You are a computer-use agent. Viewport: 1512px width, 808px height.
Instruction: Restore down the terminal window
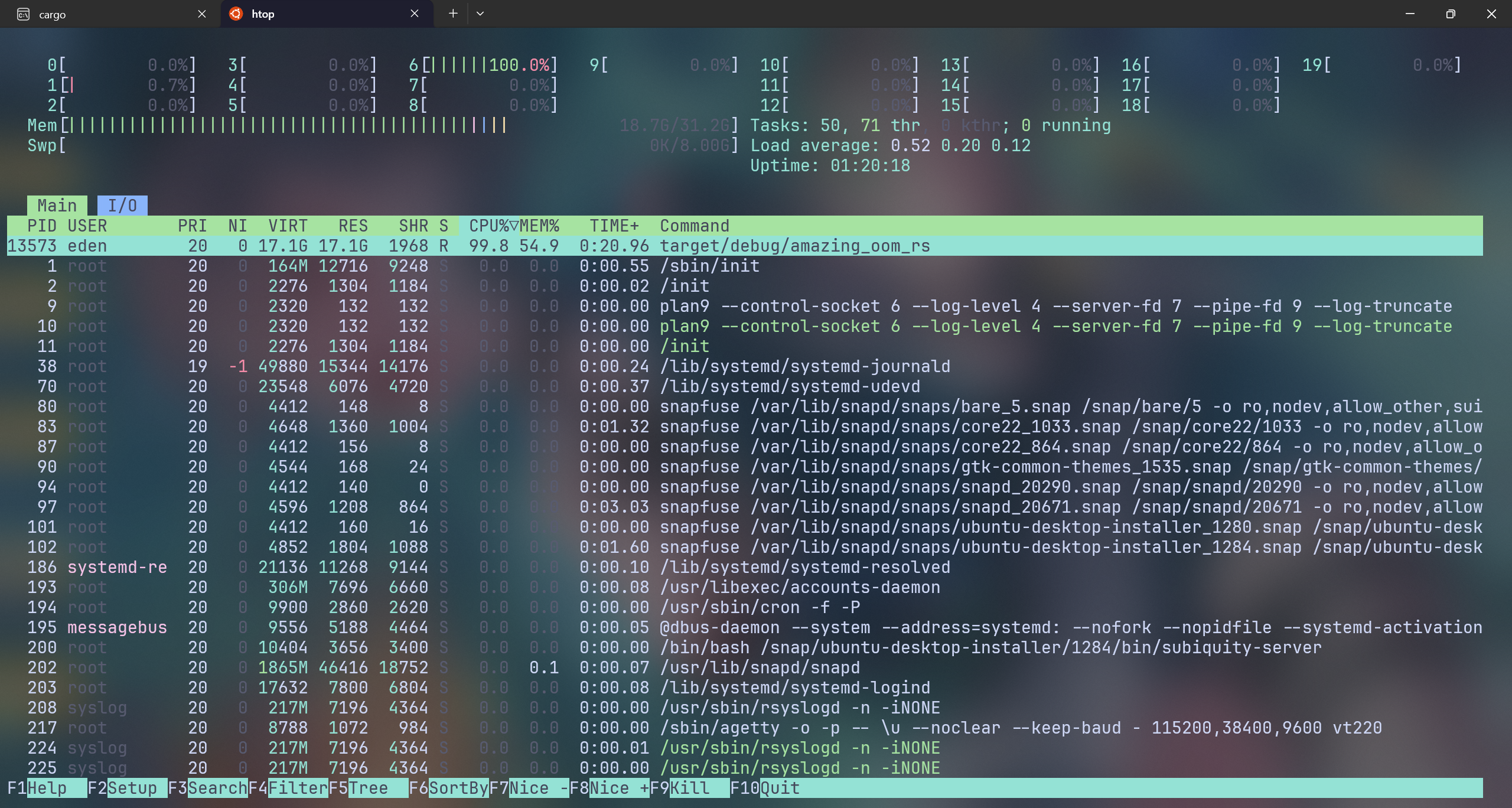click(1451, 14)
